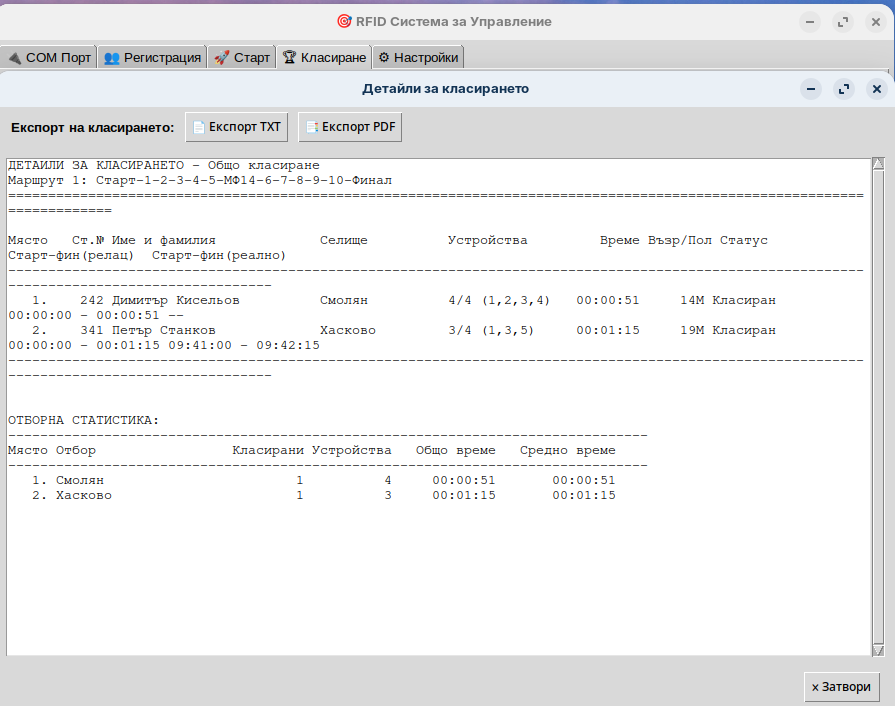Open the COM Порт tab
This screenshot has height=706, width=895.
click(49, 57)
